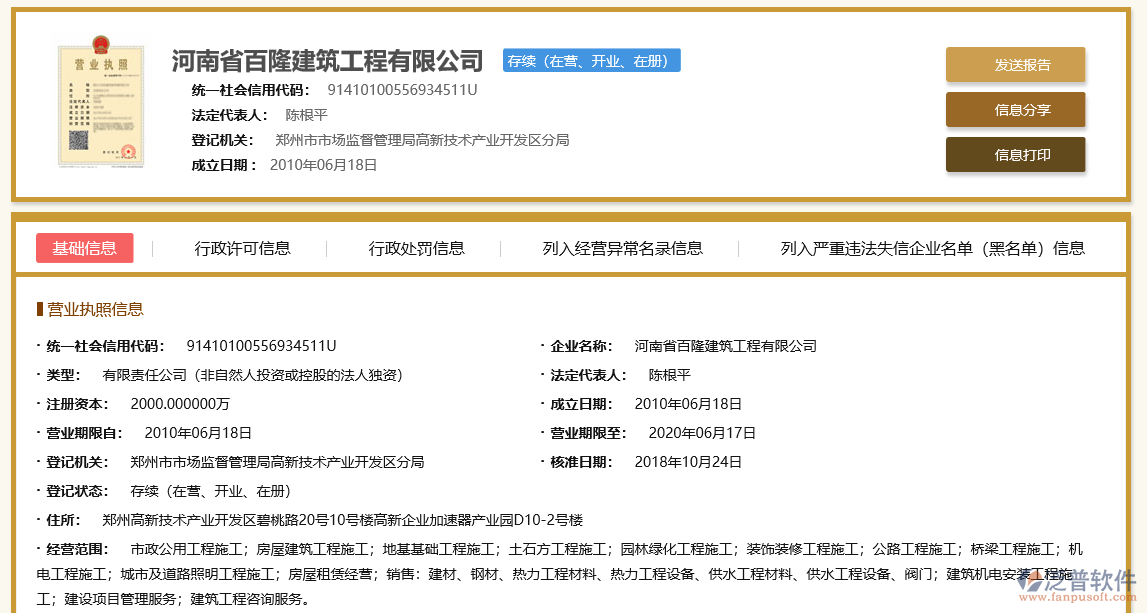Click the QR code on the business license

[79, 138]
